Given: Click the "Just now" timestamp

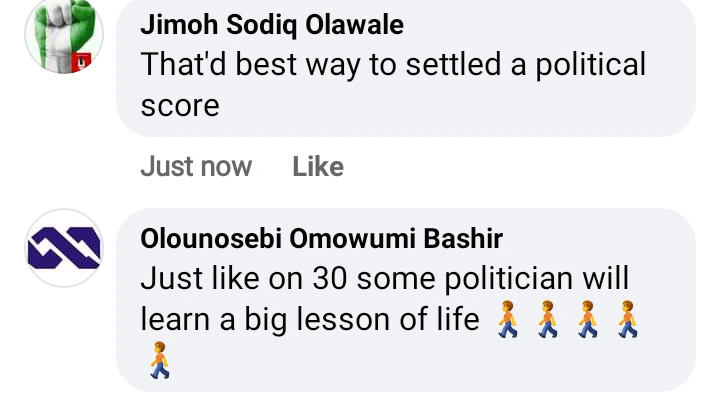Looking at the screenshot, I should click(x=196, y=166).
